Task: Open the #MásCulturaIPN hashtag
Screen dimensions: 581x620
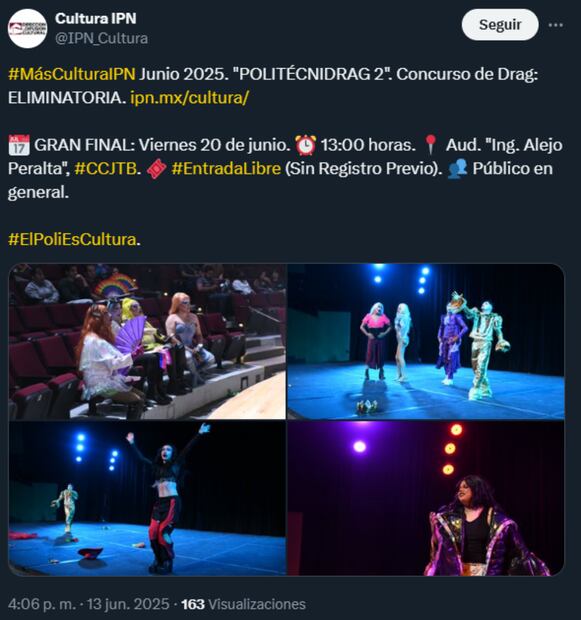Action: point(72,74)
